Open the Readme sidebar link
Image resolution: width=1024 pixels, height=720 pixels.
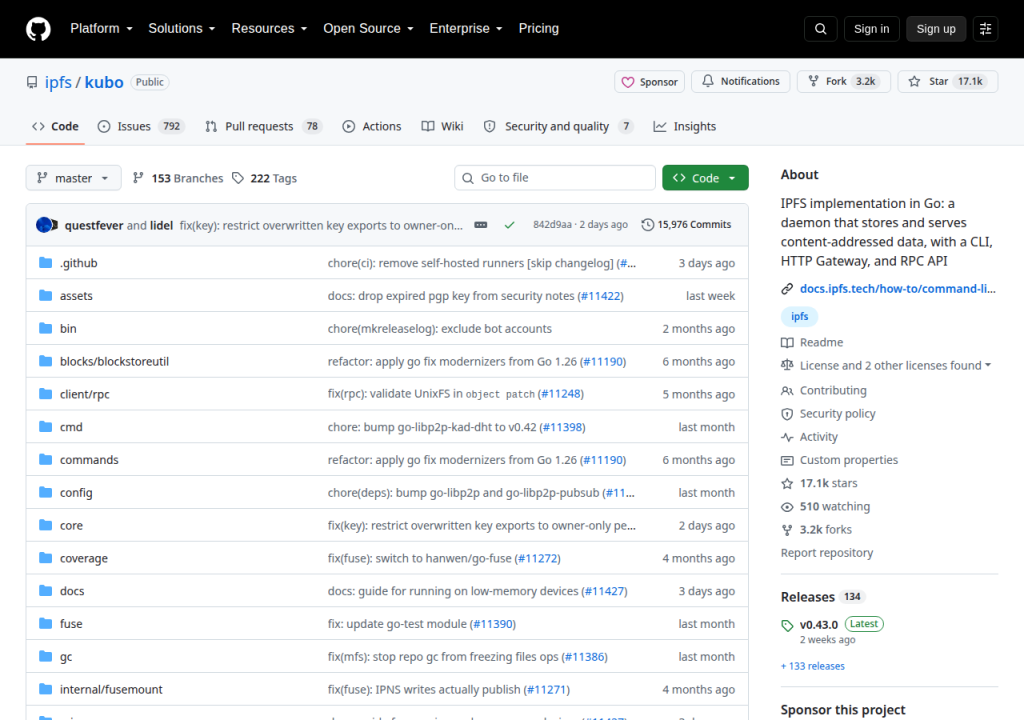coord(812,342)
